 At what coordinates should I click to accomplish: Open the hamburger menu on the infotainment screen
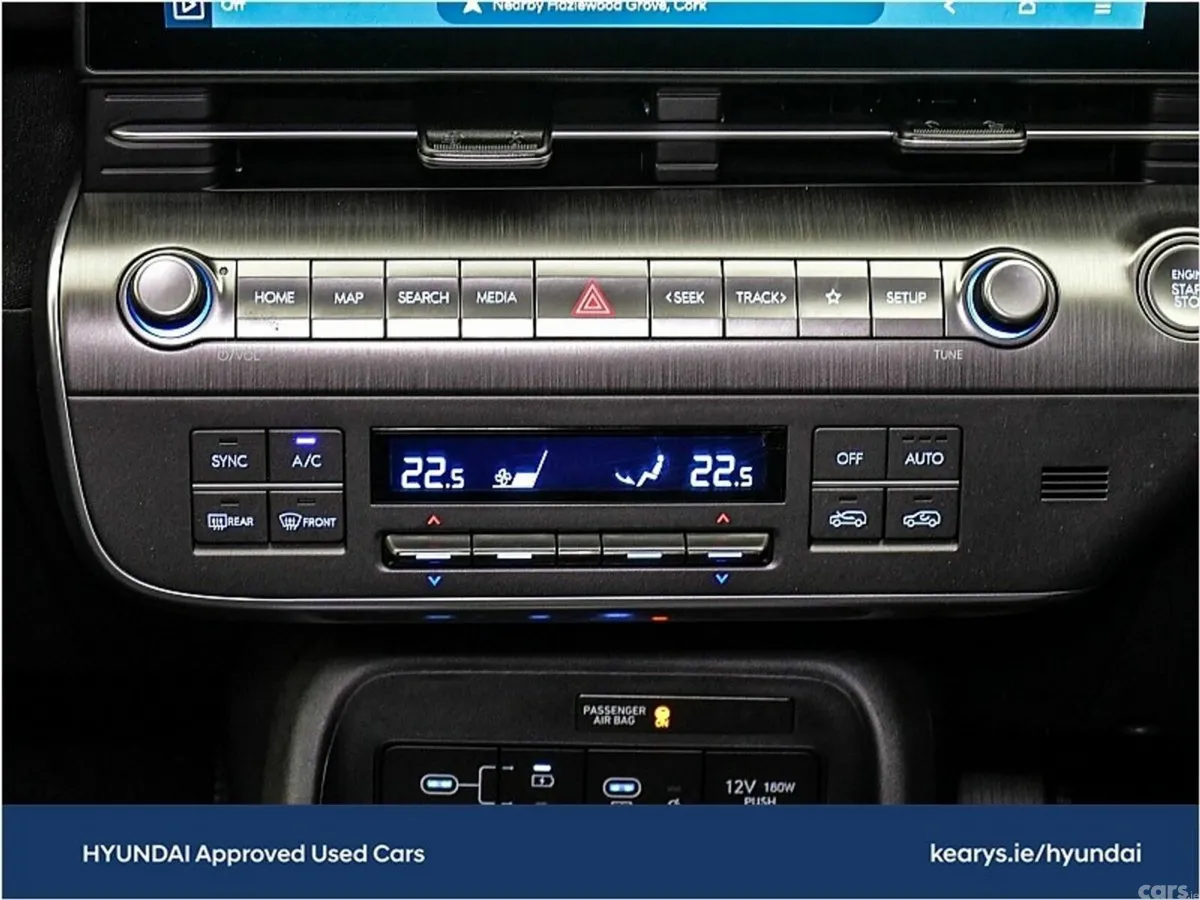coord(1103,8)
